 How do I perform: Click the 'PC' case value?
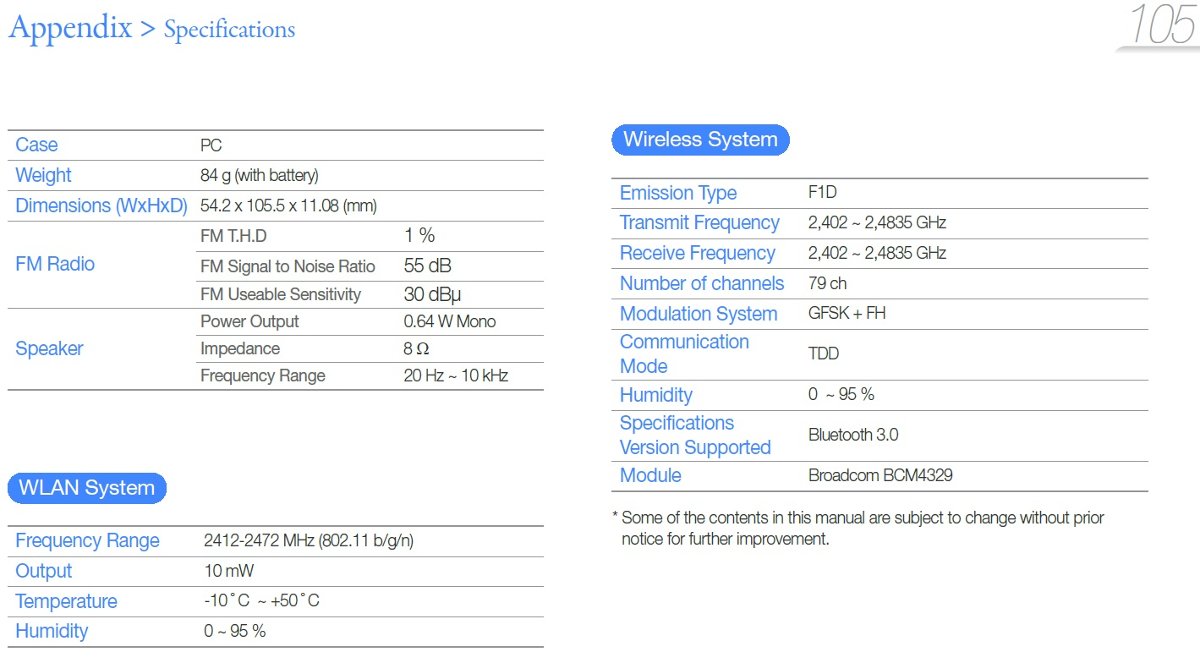tap(211, 145)
